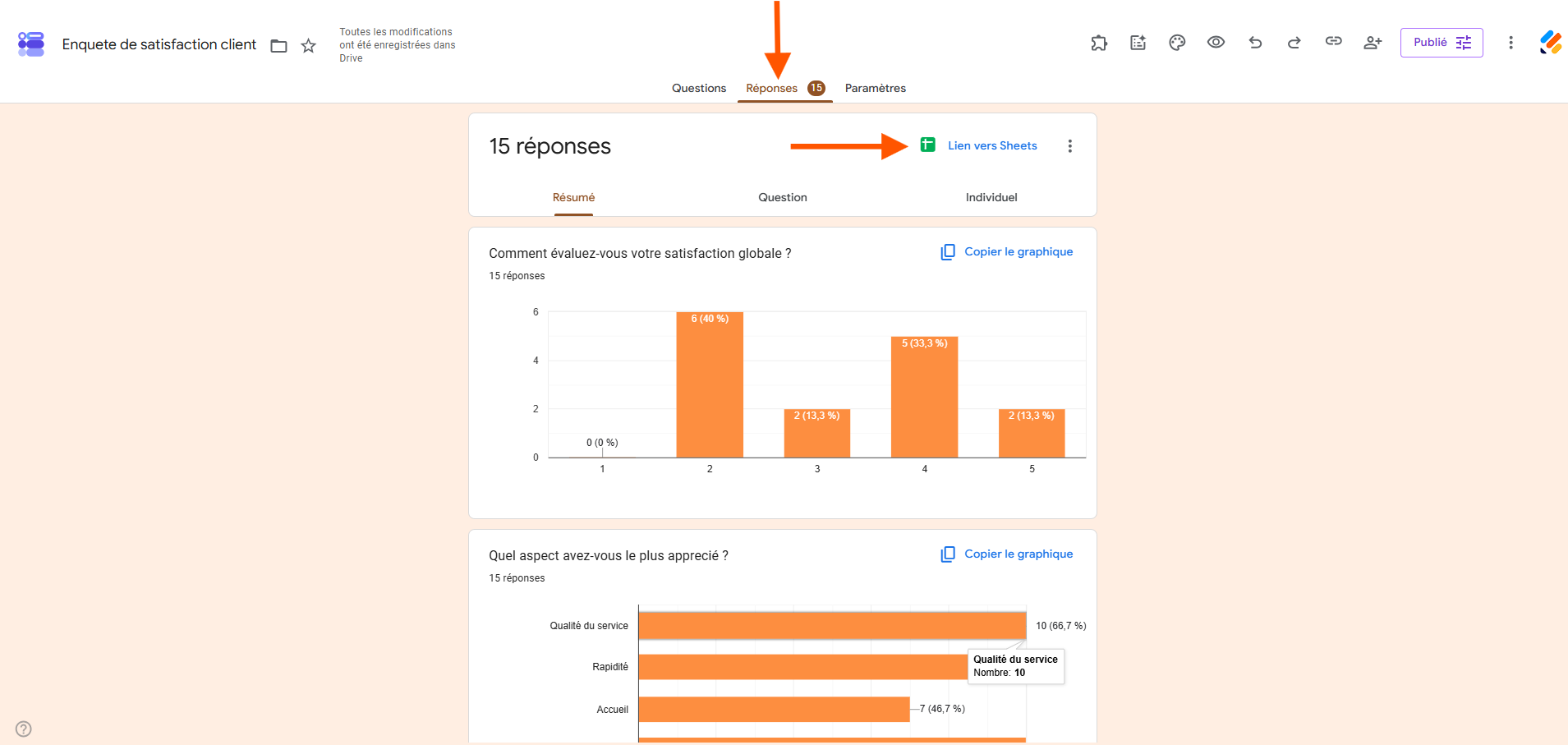The image size is (1568, 745).
Task: Open the add-ons puzzle icon
Action: 1099,43
